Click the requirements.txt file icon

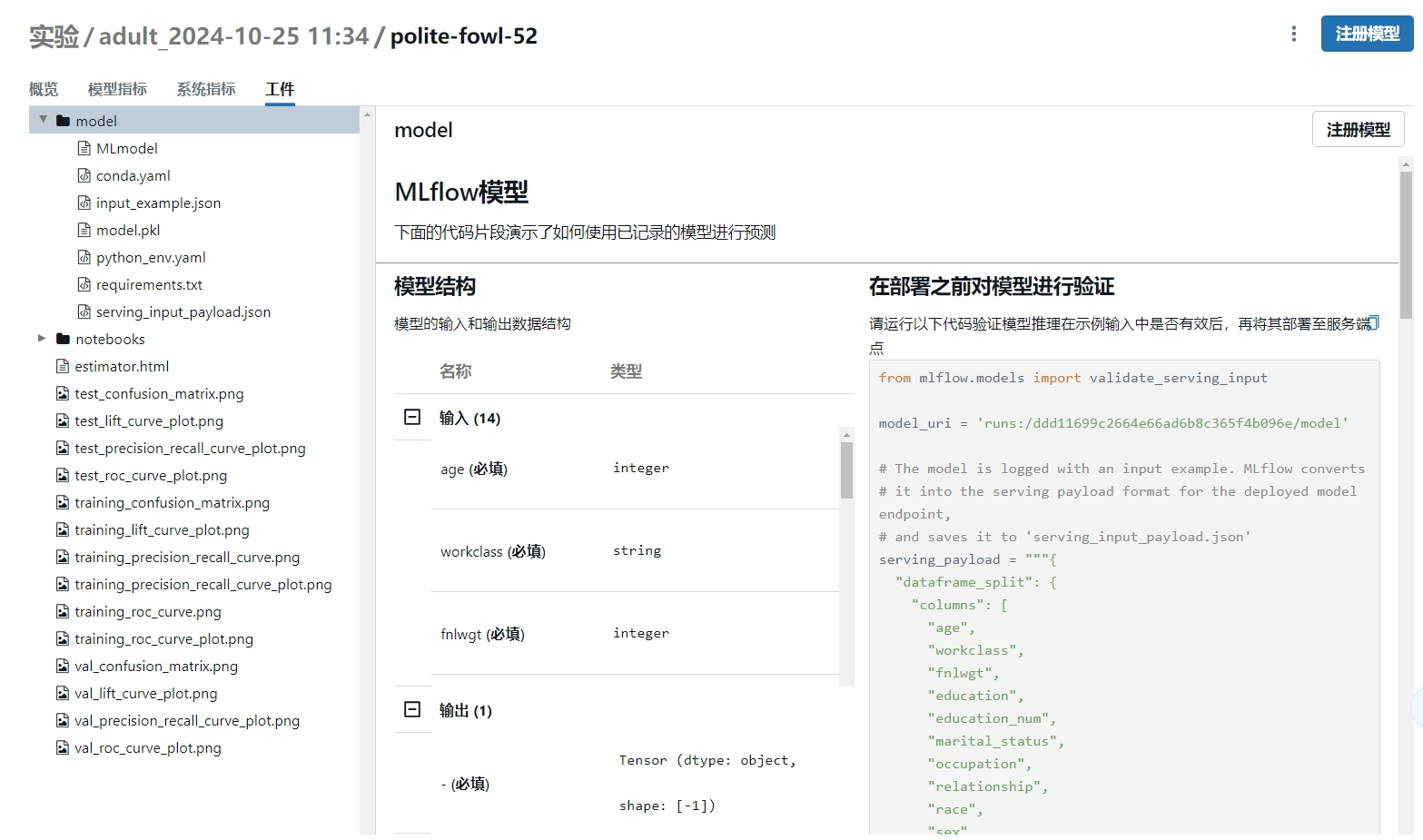click(84, 284)
